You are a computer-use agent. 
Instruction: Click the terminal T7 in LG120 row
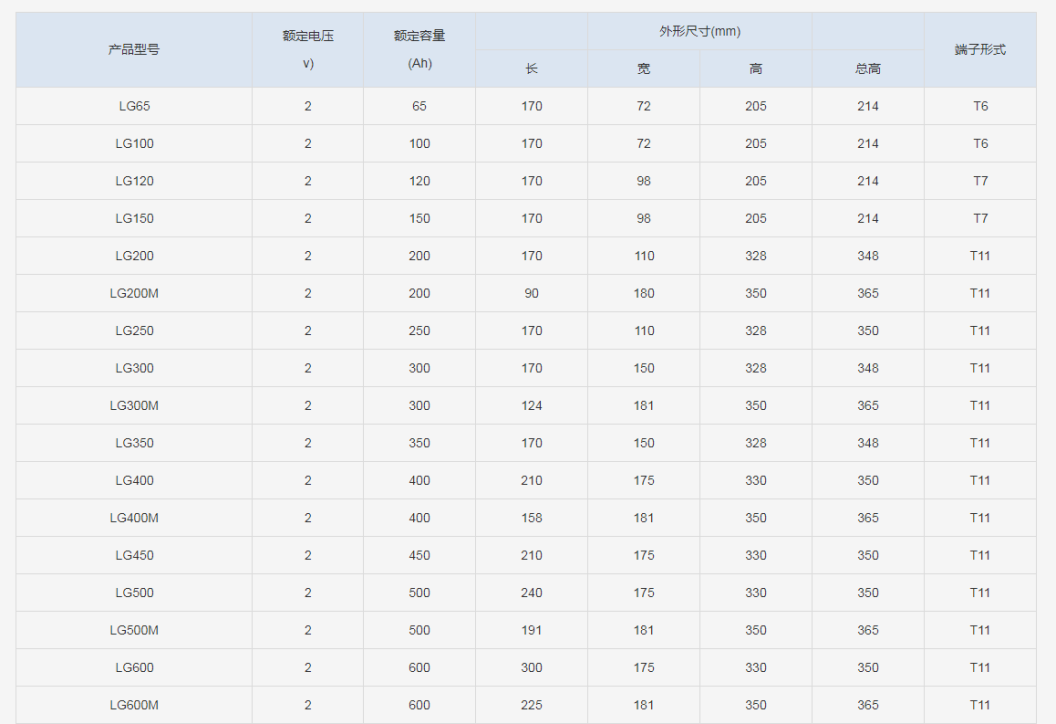pyautogui.click(x=980, y=180)
